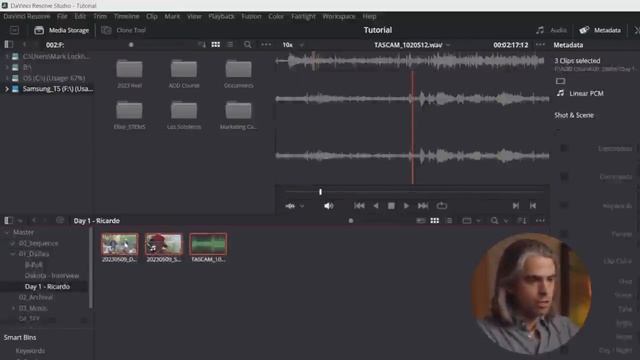The width and height of the screenshot is (640, 360).
Task: Open media pool search options dropdown arrow
Action: pos(506,221)
